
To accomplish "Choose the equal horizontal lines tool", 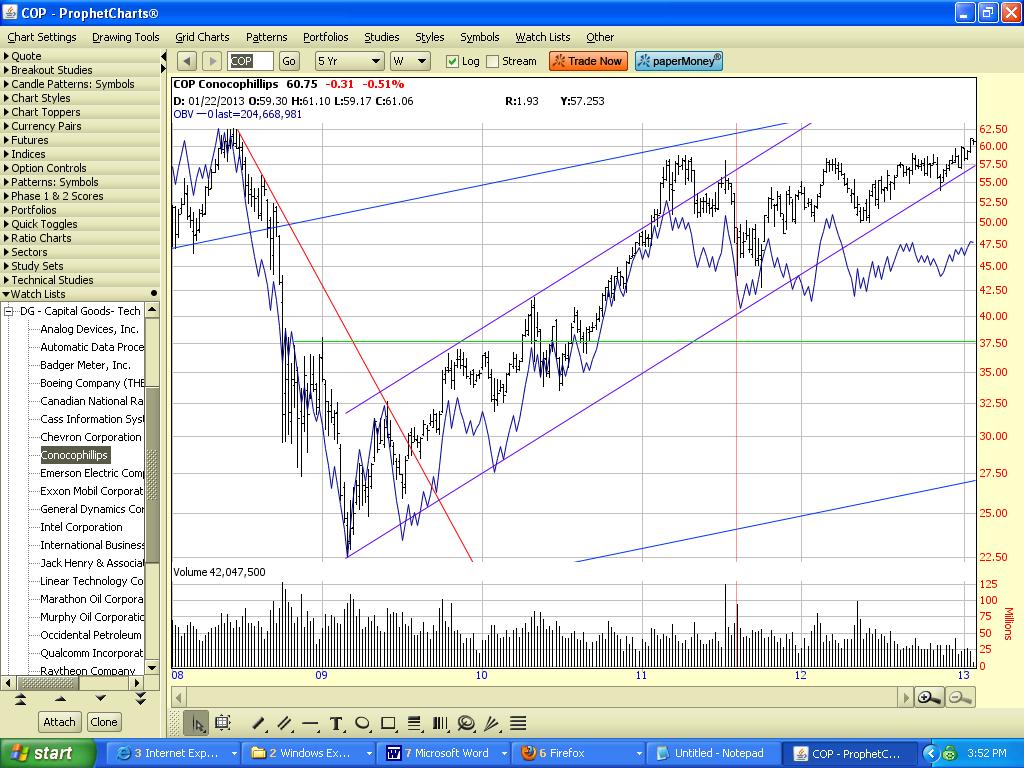I will click(518, 723).
